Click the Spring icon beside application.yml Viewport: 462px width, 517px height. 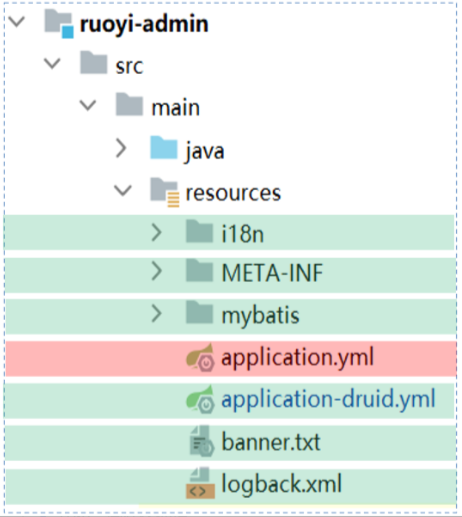[200, 357]
